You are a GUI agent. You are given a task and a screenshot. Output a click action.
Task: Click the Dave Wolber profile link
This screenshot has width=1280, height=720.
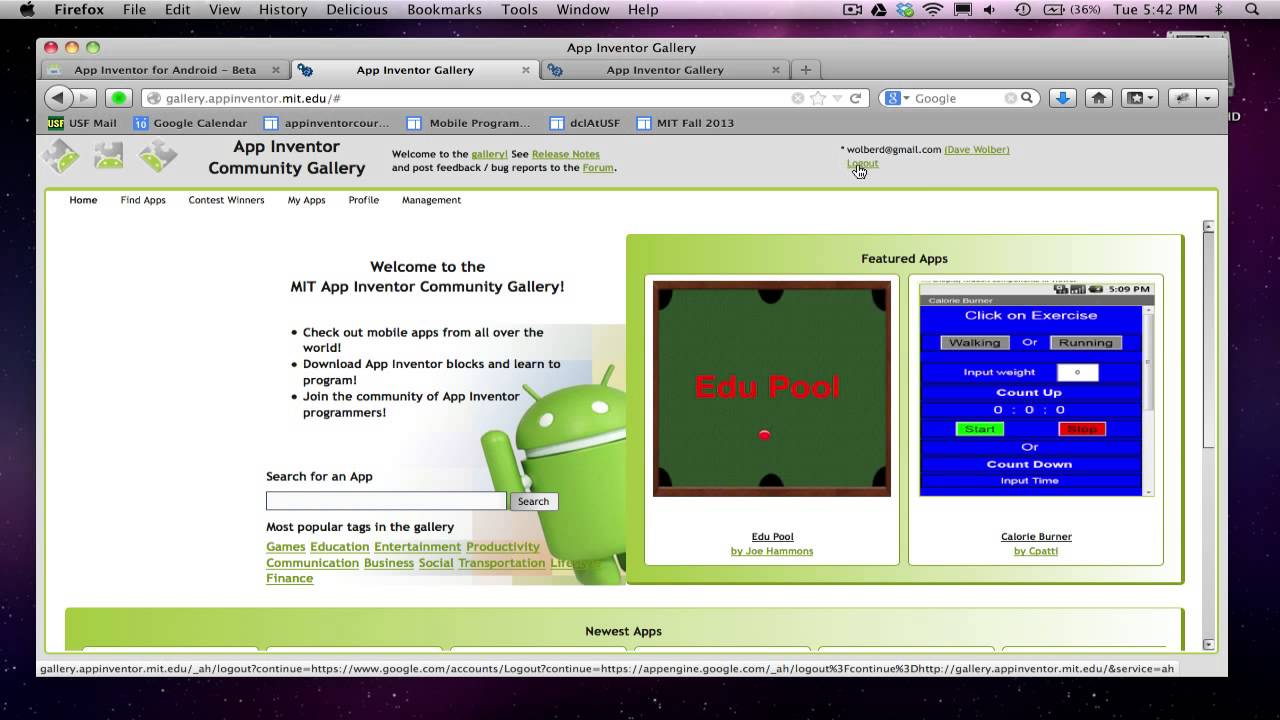pyautogui.click(x=976, y=149)
